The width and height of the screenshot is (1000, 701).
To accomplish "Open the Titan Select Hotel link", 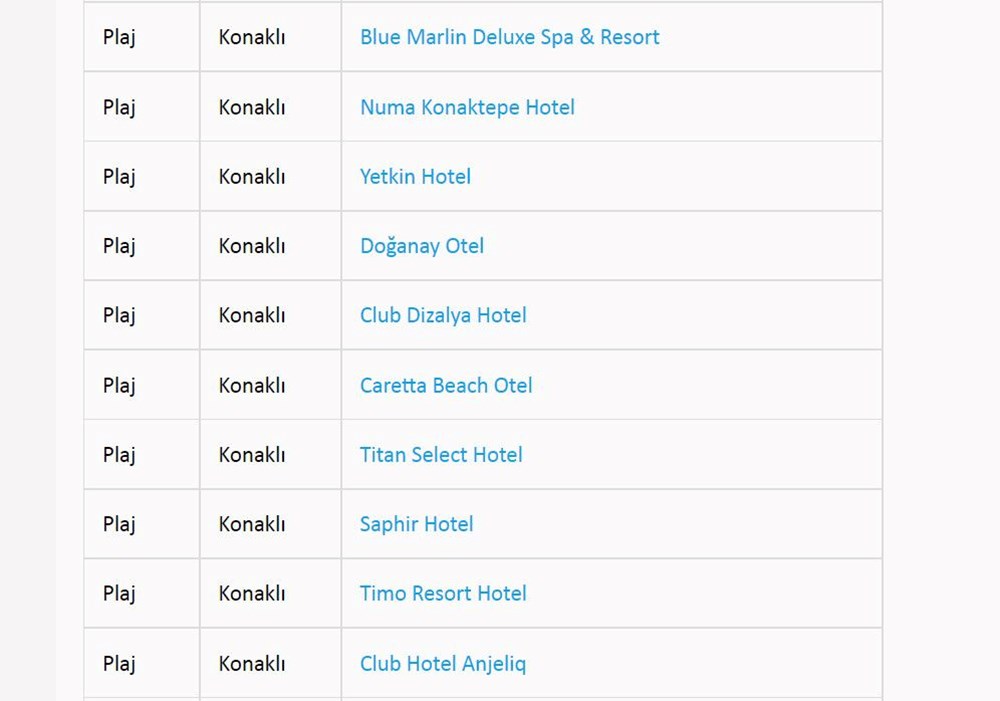I will tap(441, 455).
